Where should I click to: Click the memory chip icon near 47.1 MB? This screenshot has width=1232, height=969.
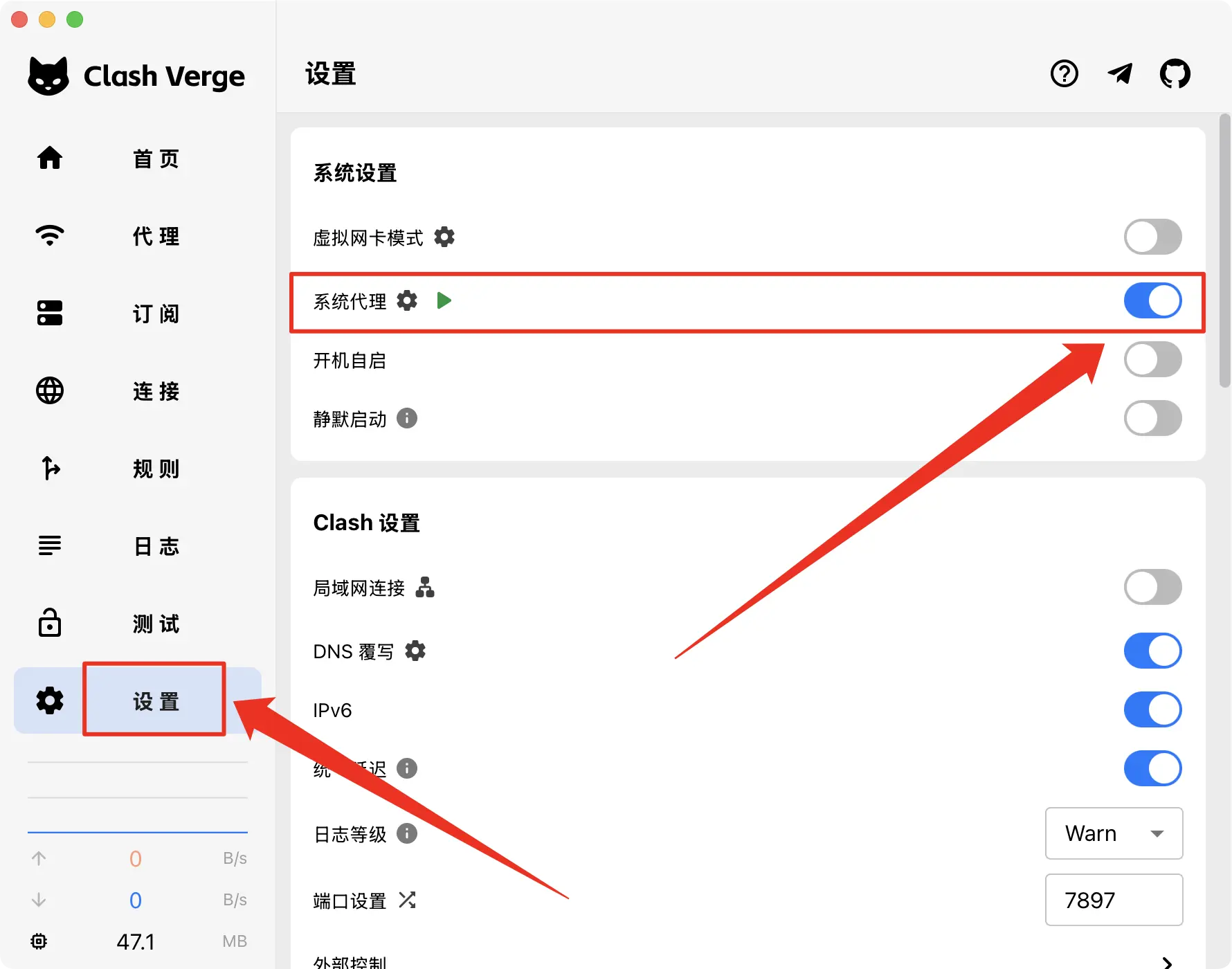click(39, 941)
